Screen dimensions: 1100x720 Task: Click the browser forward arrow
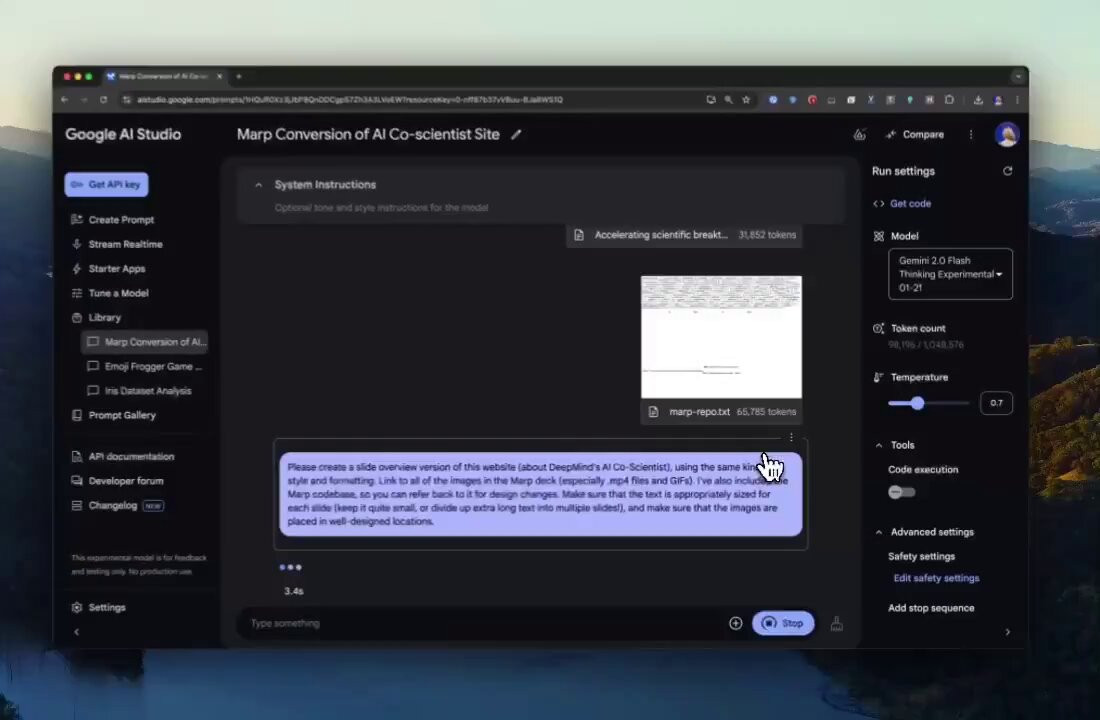[x=83, y=100]
